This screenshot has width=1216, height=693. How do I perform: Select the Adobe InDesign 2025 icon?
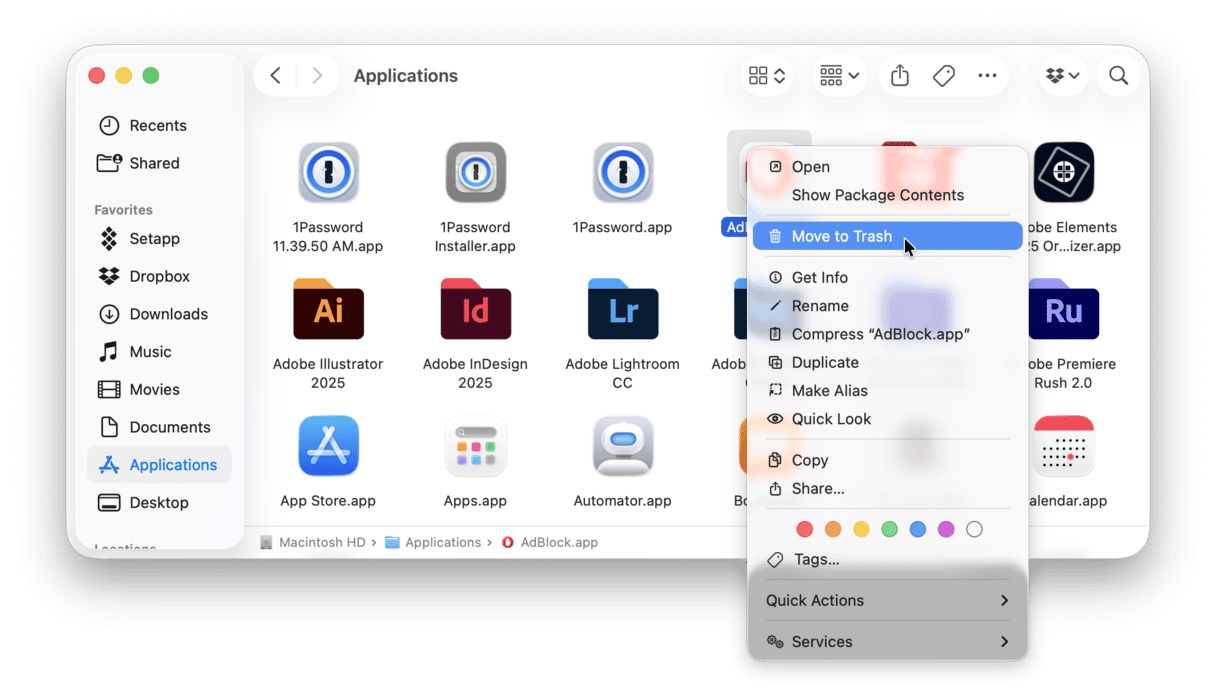click(475, 310)
